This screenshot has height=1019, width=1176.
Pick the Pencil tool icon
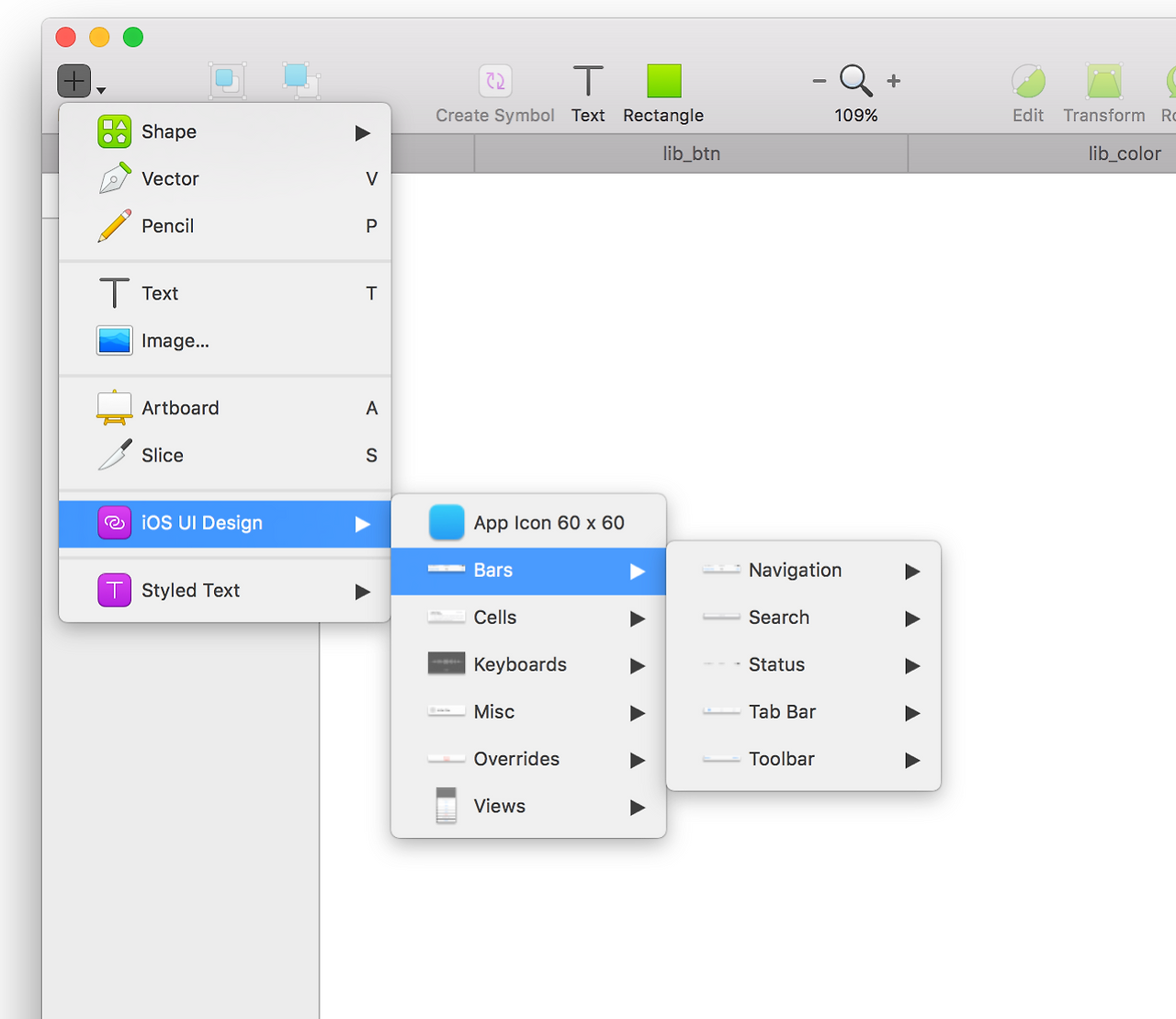[115, 226]
